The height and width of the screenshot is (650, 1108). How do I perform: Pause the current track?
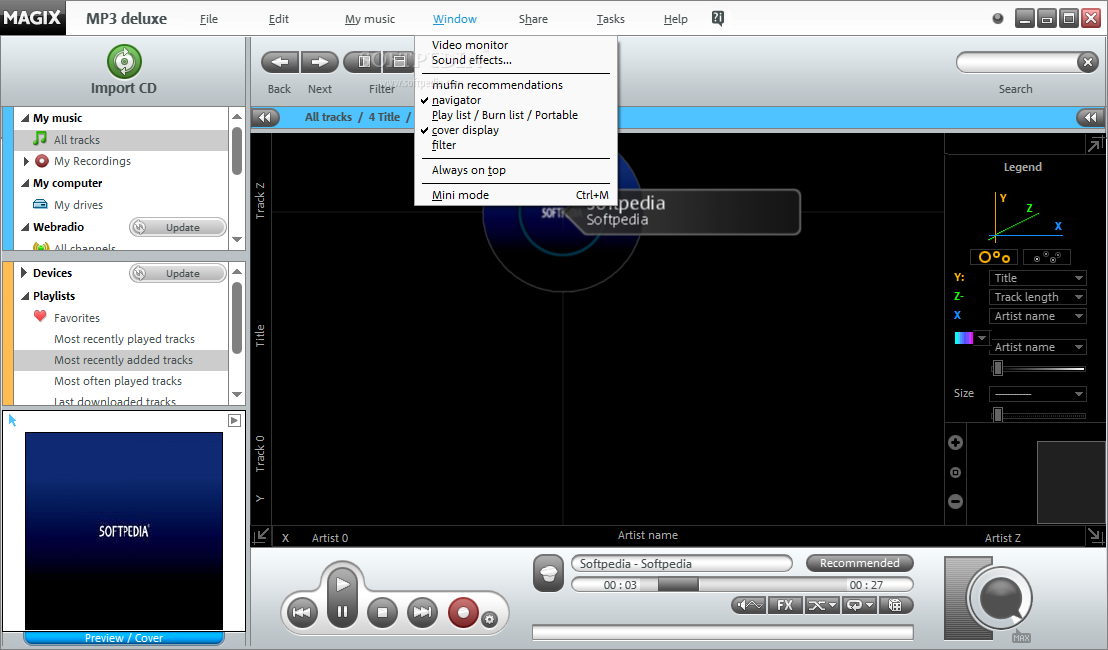[343, 612]
